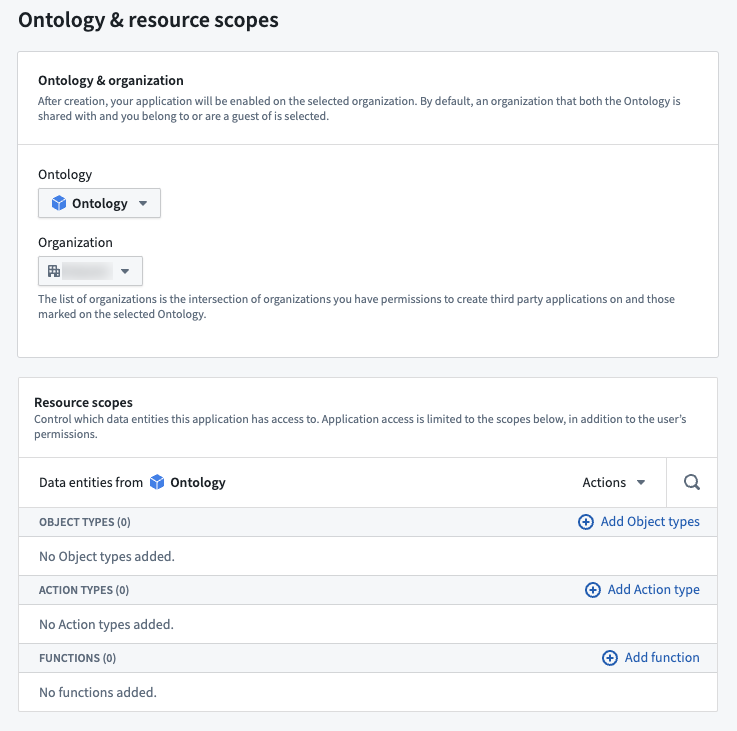
Task: Expand the Actions dropdown menu
Action: pos(613,482)
